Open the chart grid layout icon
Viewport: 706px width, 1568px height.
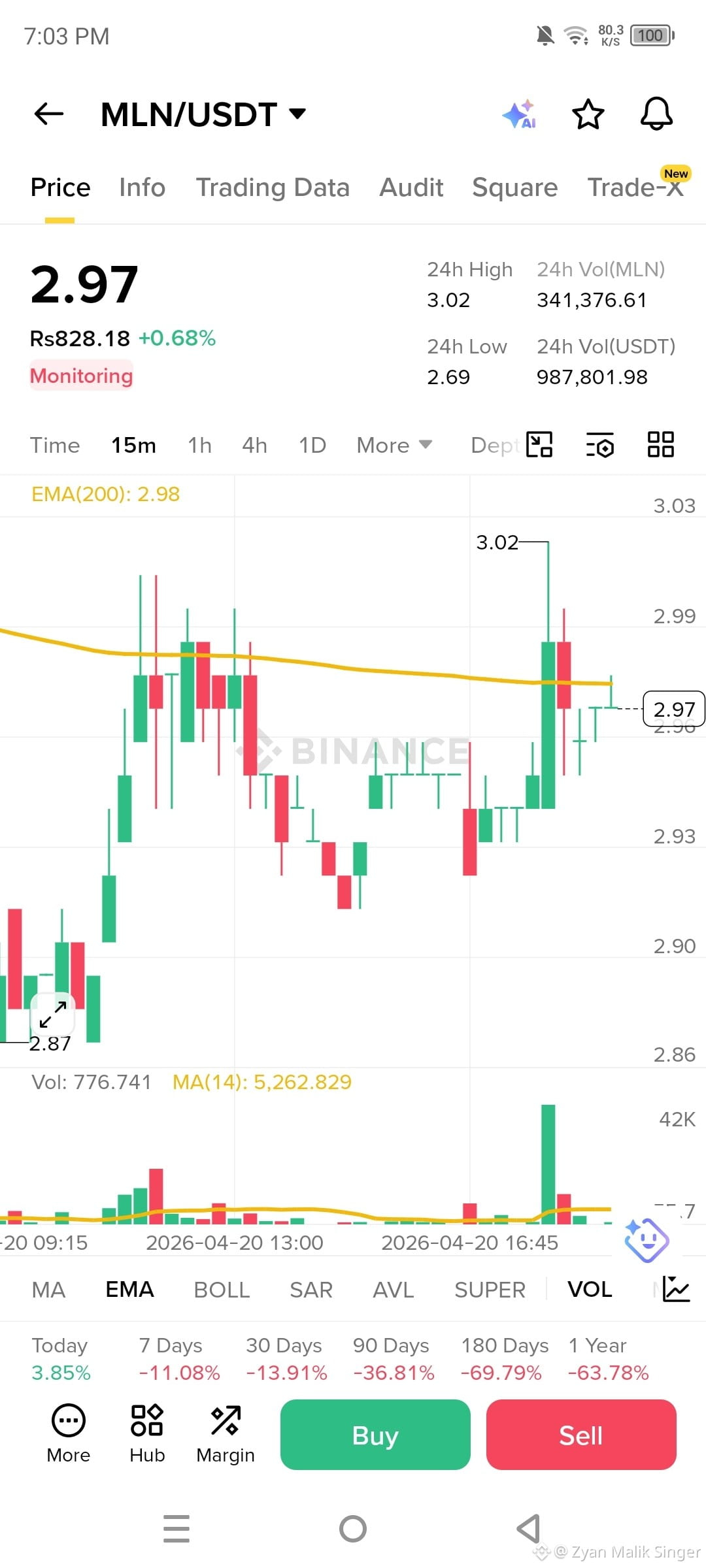tap(660, 444)
